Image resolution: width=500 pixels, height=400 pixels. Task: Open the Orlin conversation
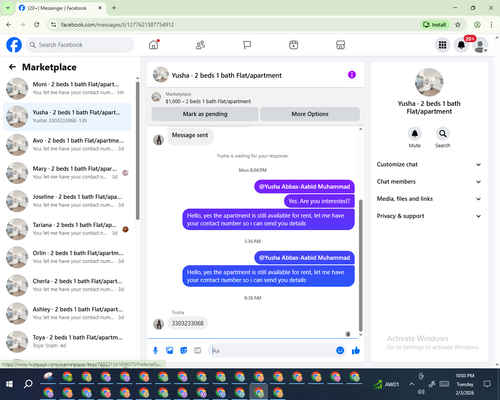(67, 257)
